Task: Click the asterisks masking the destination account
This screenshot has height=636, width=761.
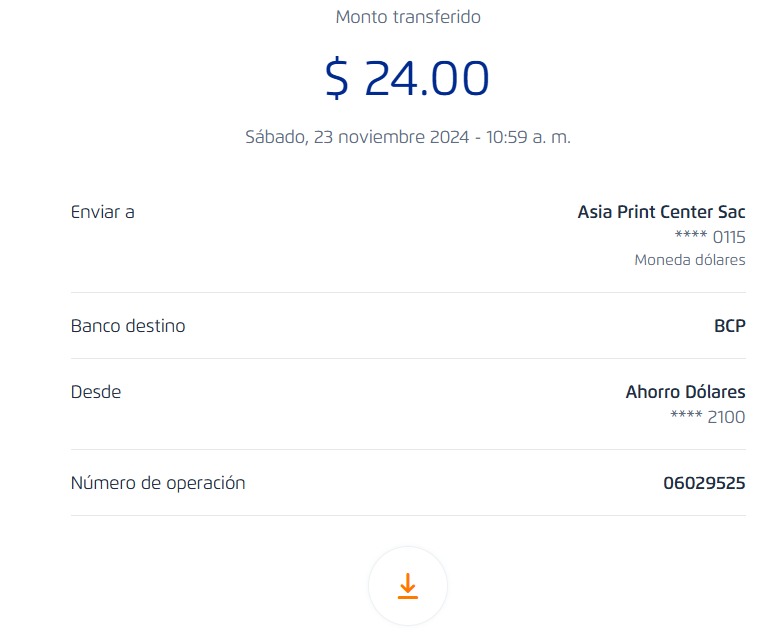Action: pos(690,238)
